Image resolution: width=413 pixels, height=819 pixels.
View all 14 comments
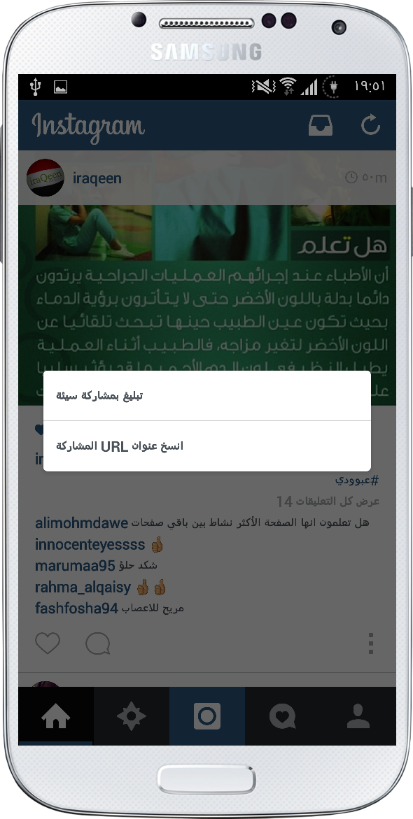[328, 501]
